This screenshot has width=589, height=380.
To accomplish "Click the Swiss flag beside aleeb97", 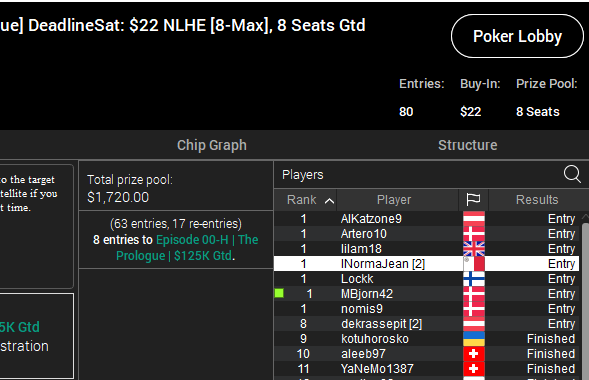I will 474,354.
